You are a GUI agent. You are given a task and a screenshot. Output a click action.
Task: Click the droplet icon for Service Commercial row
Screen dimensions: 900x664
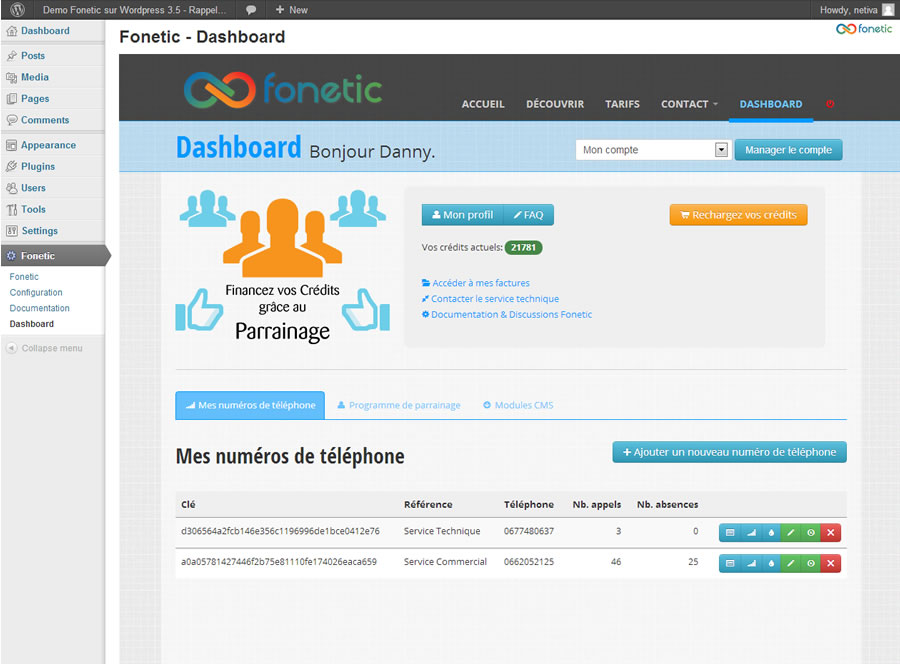coord(771,563)
